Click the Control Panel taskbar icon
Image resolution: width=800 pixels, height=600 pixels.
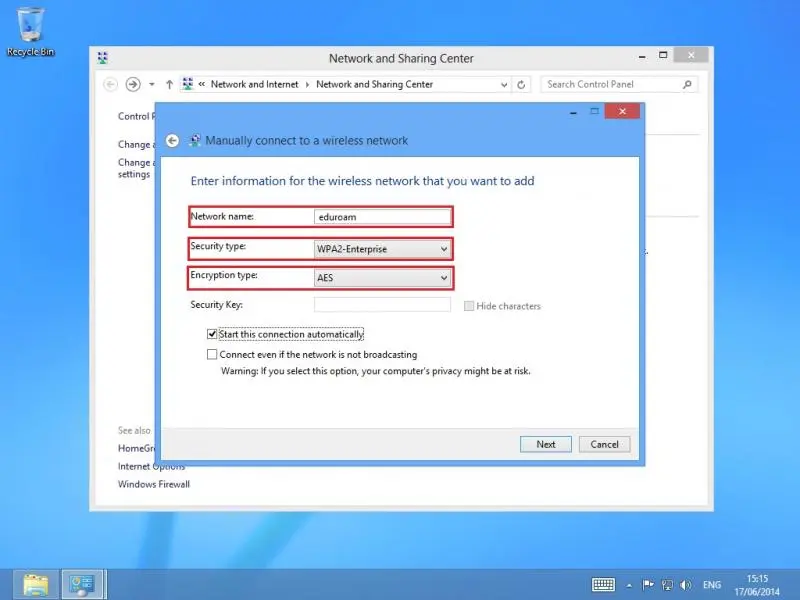(x=84, y=584)
